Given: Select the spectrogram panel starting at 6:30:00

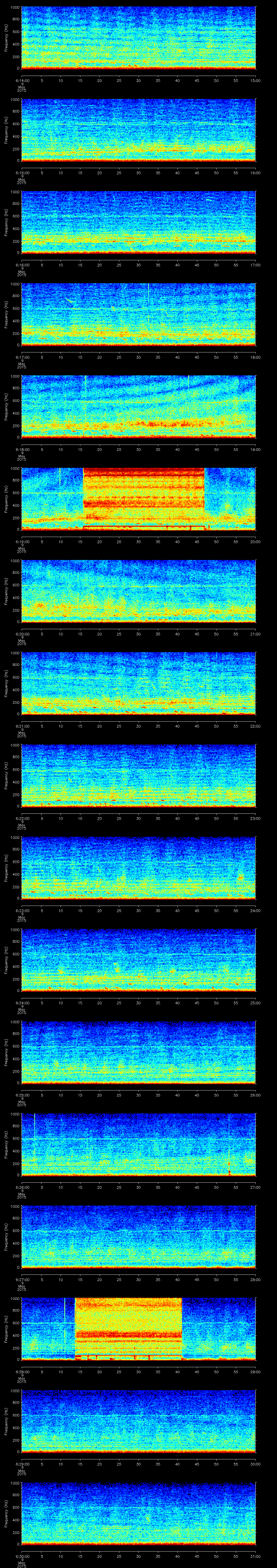Looking at the screenshot, I should tap(138, 1513).
